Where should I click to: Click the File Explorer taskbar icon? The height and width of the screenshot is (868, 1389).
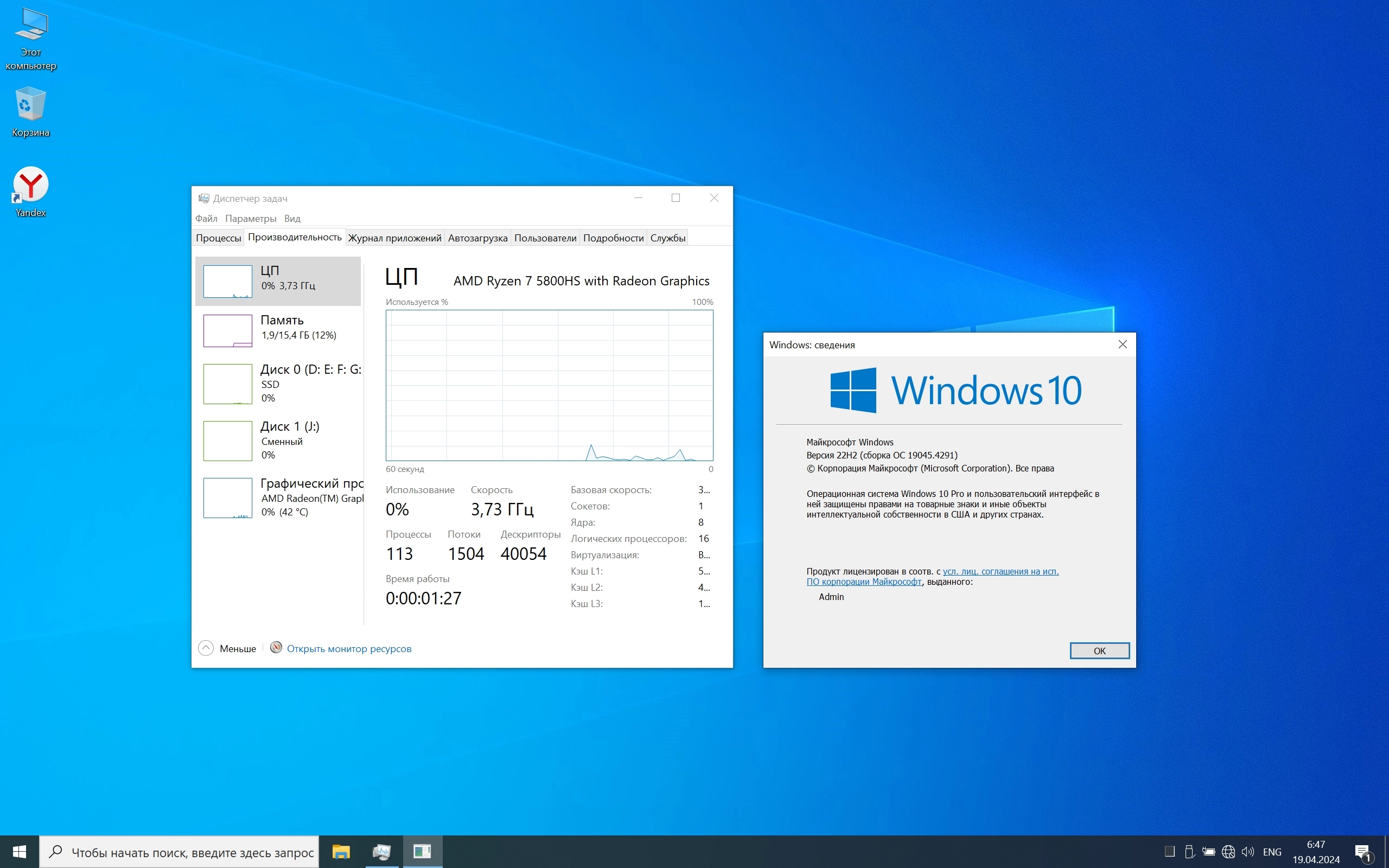pyautogui.click(x=341, y=851)
